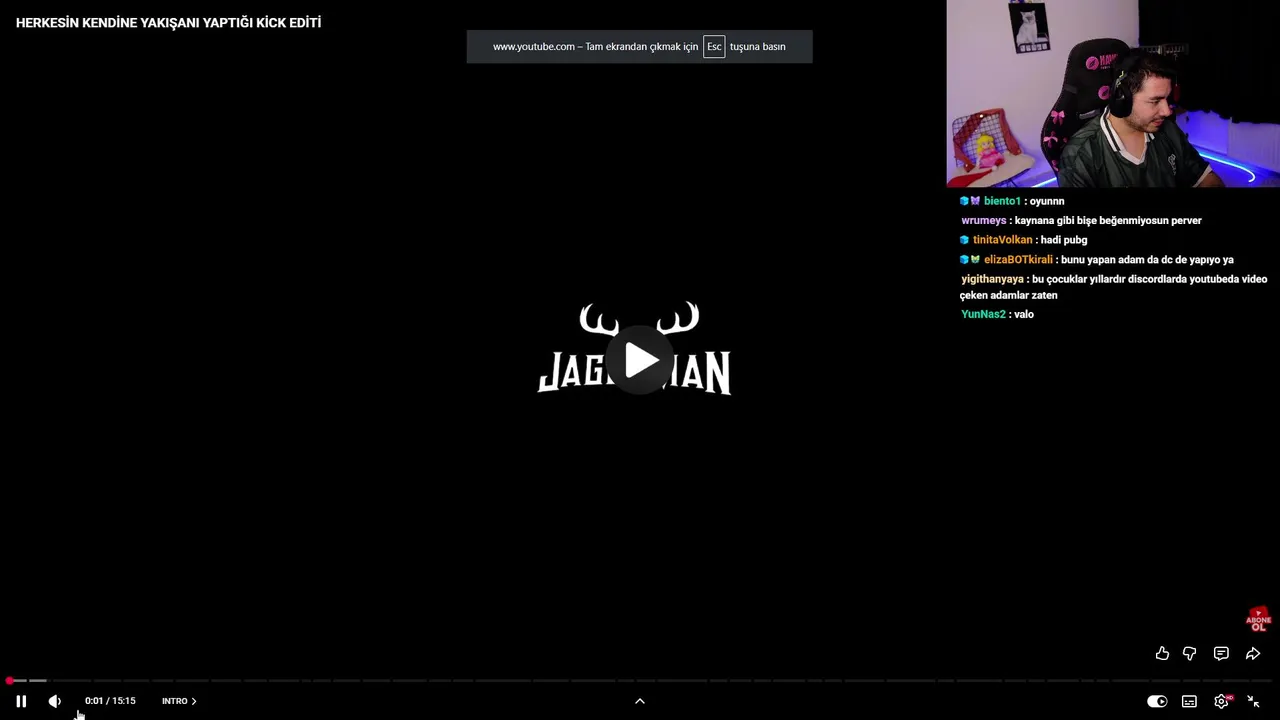Image resolution: width=1280 pixels, height=720 pixels.
Task: Click the chat message 'hadi pubg'
Action: point(1064,240)
